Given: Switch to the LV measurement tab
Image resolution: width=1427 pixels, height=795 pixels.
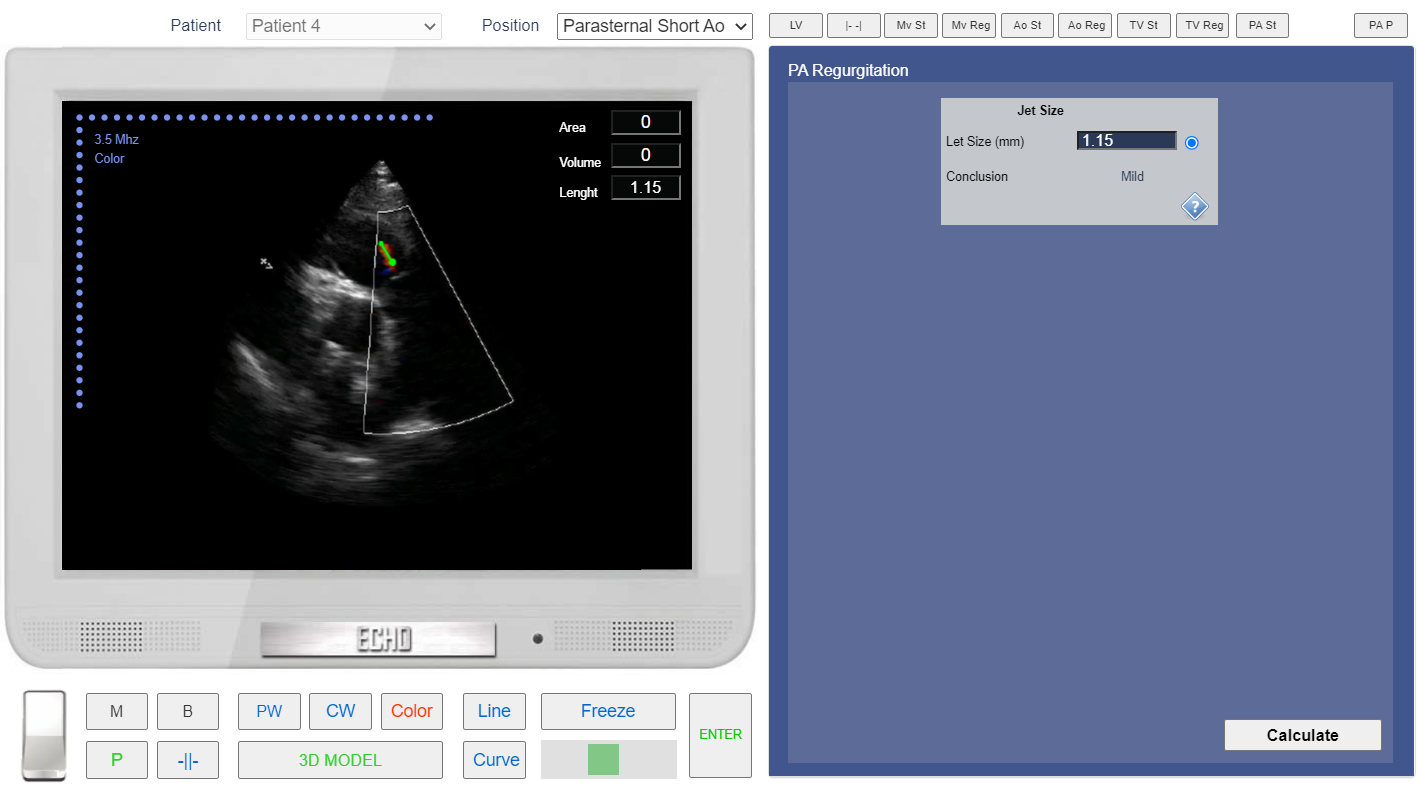Looking at the screenshot, I should click(796, 26).
